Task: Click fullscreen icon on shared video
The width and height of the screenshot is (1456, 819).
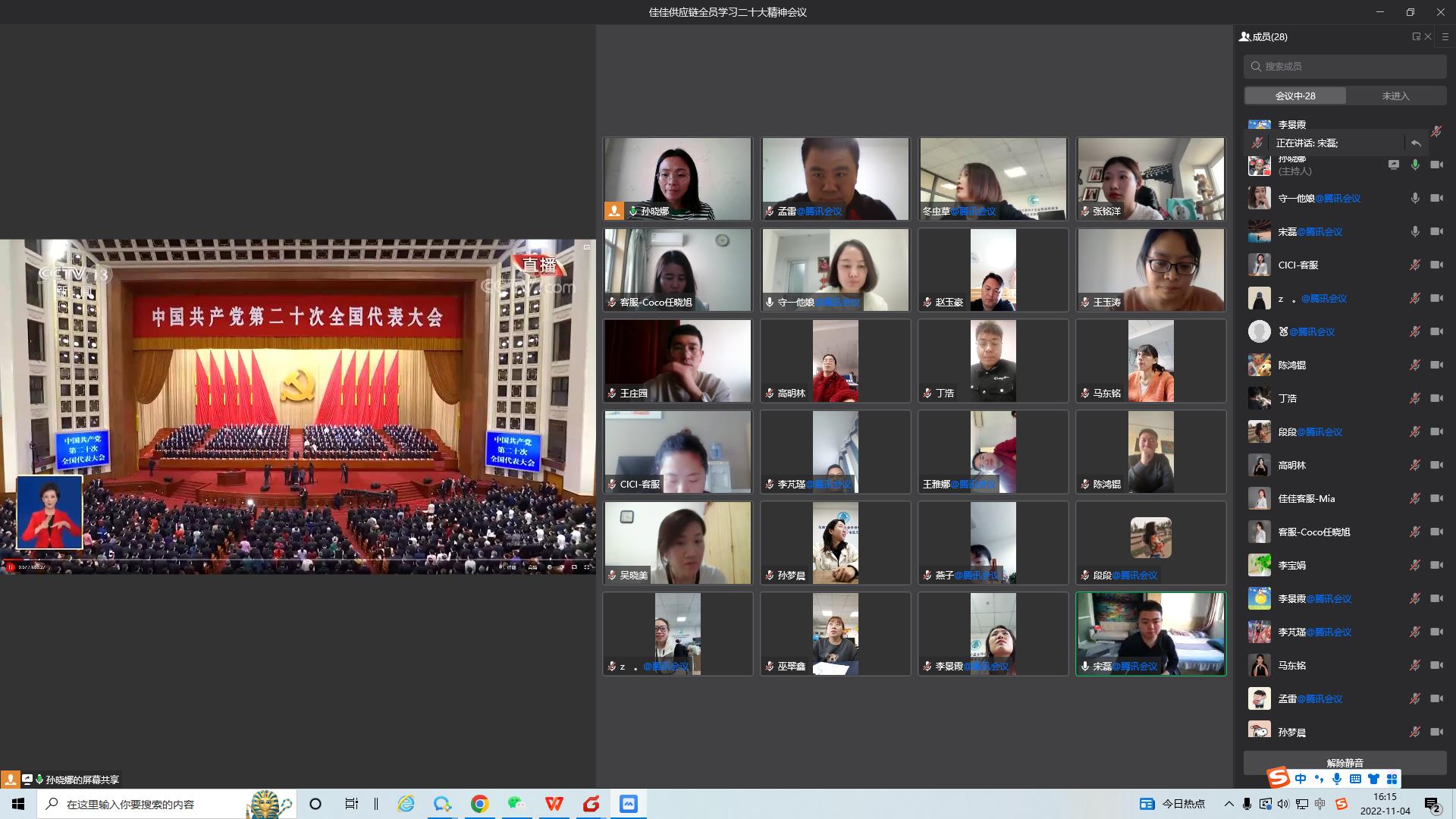Action: pos(586,566)
